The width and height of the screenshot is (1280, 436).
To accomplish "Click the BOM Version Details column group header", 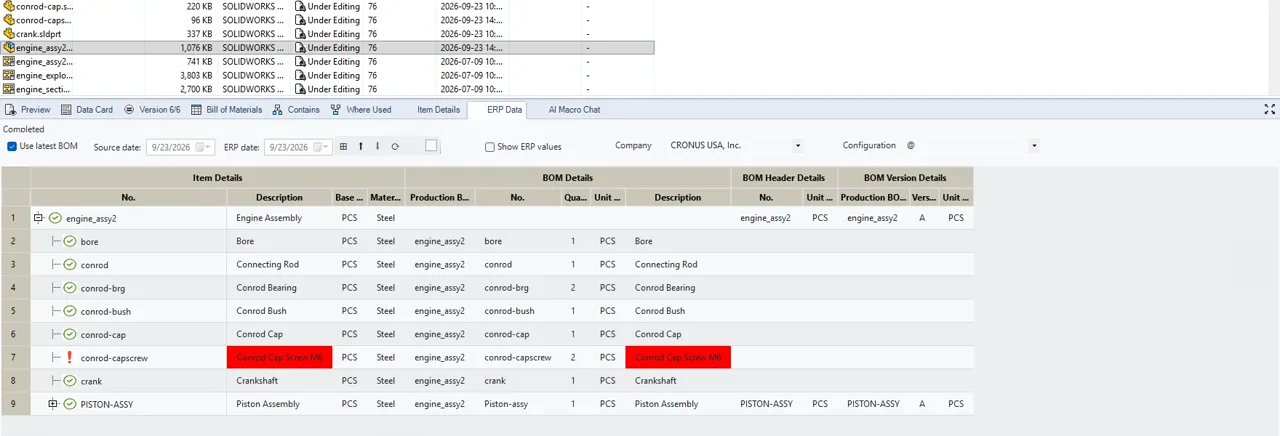I will coord(905,177).
